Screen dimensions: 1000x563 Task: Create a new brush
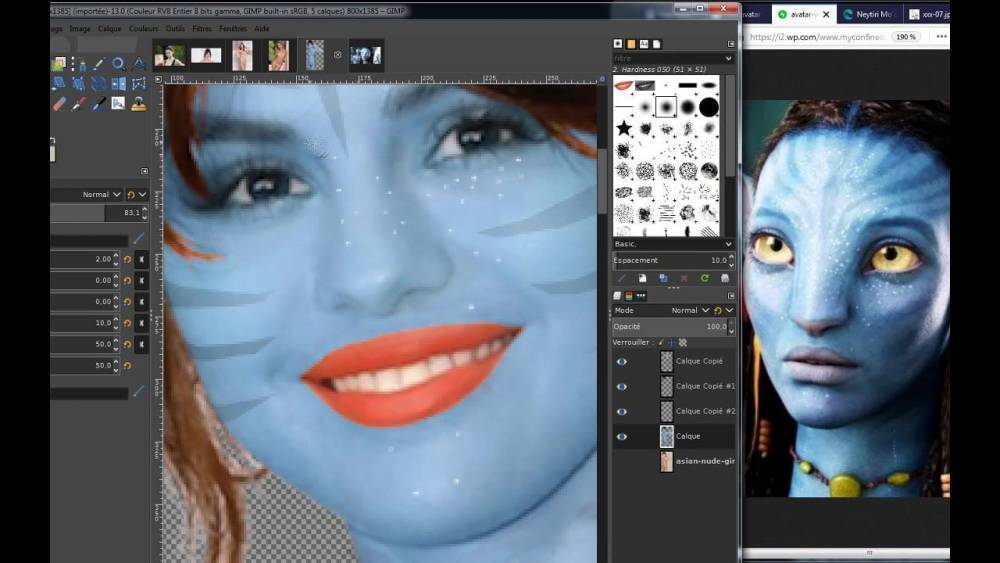[642, 278]
